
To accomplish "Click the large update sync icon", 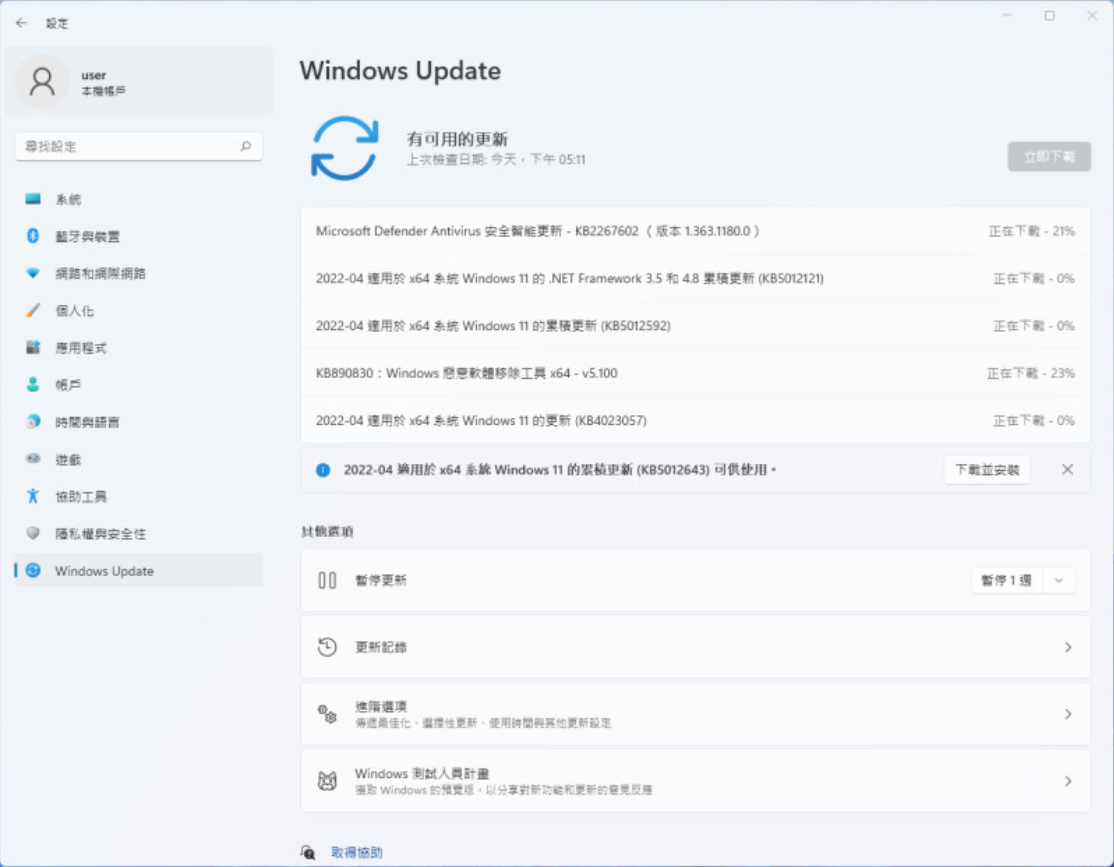I will 344,148.
